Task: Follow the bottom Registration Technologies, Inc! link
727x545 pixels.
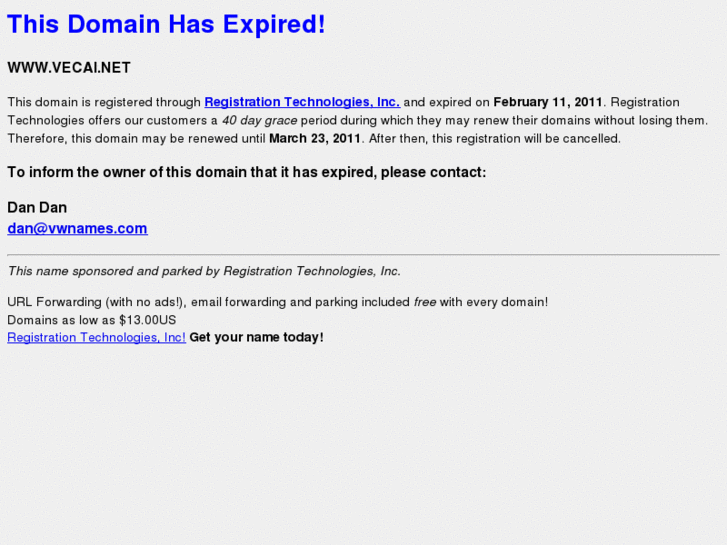Action: tap(96, 337)
